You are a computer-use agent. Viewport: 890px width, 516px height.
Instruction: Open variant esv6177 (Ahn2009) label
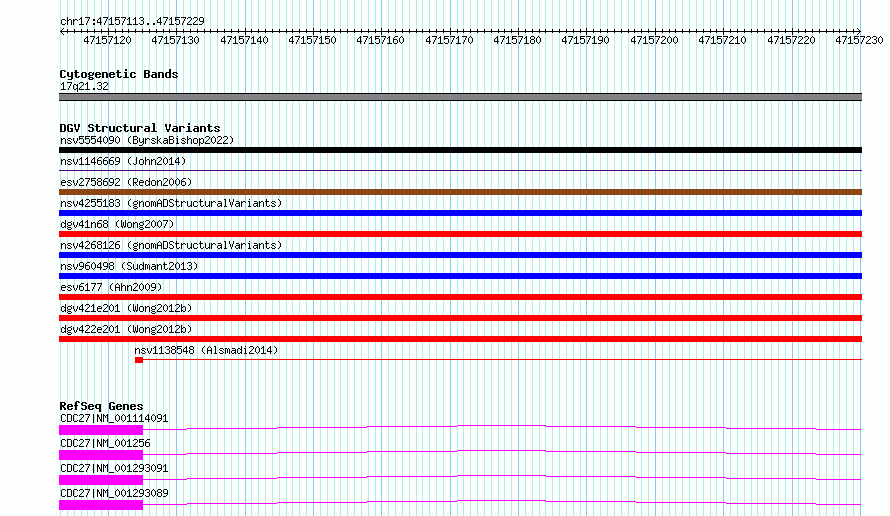click(x=111, y=287)
